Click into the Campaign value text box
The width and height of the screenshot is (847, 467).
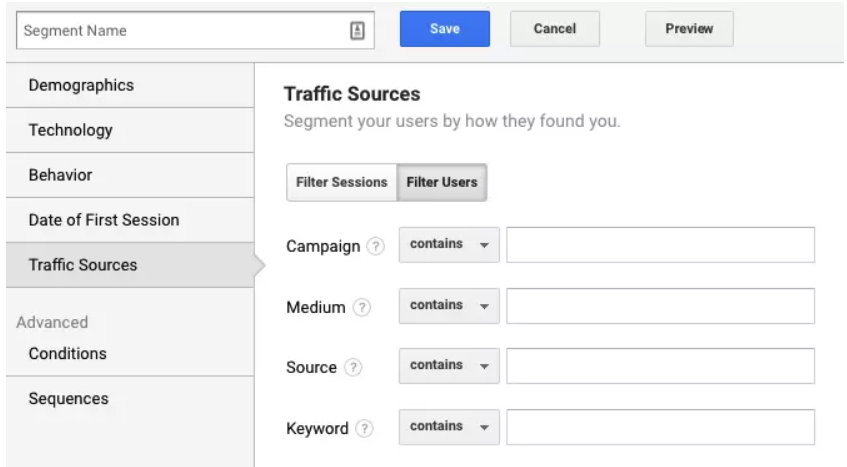point(660,245)
